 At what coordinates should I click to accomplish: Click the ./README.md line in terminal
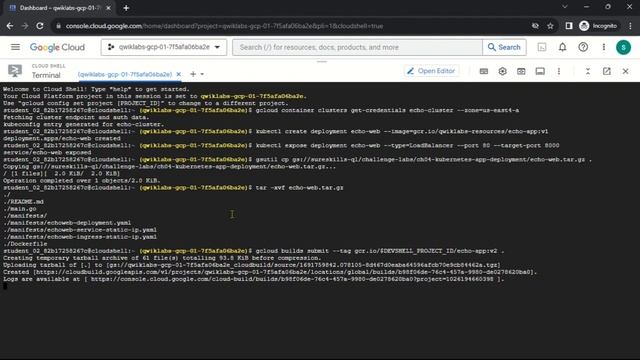[23, 202]
